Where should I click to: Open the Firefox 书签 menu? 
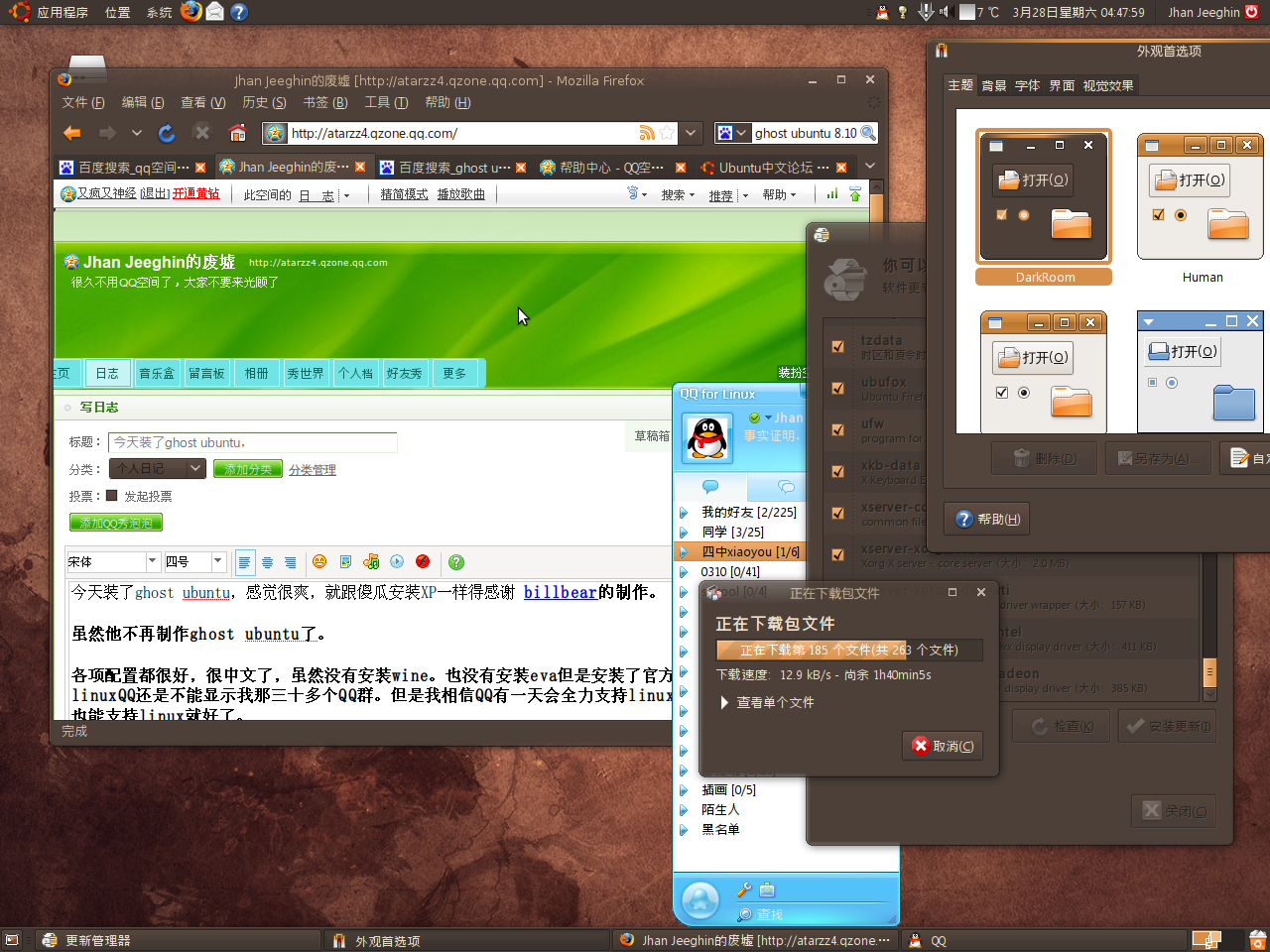325,102
